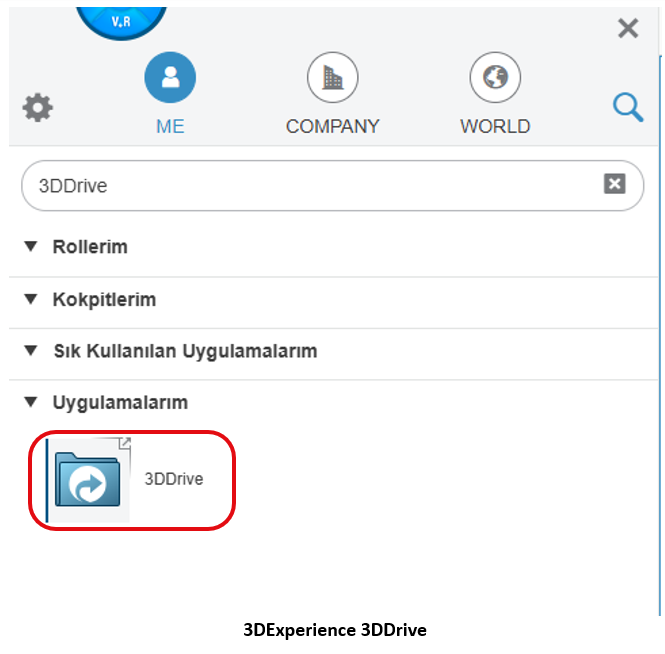Click the 3DDrive app name text
This screenshot has height=654, width=665.
coord(174,479)
